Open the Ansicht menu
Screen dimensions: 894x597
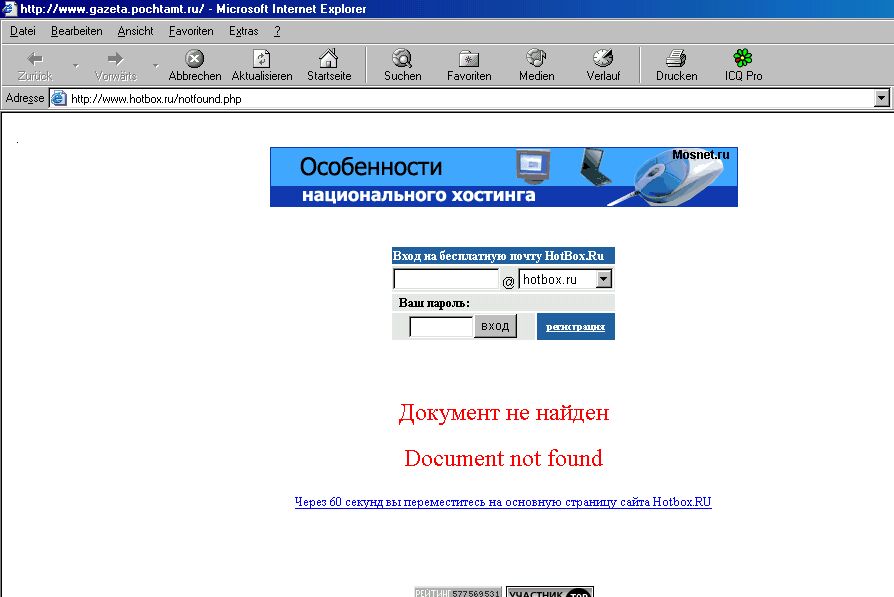click(x=135, y=31)
